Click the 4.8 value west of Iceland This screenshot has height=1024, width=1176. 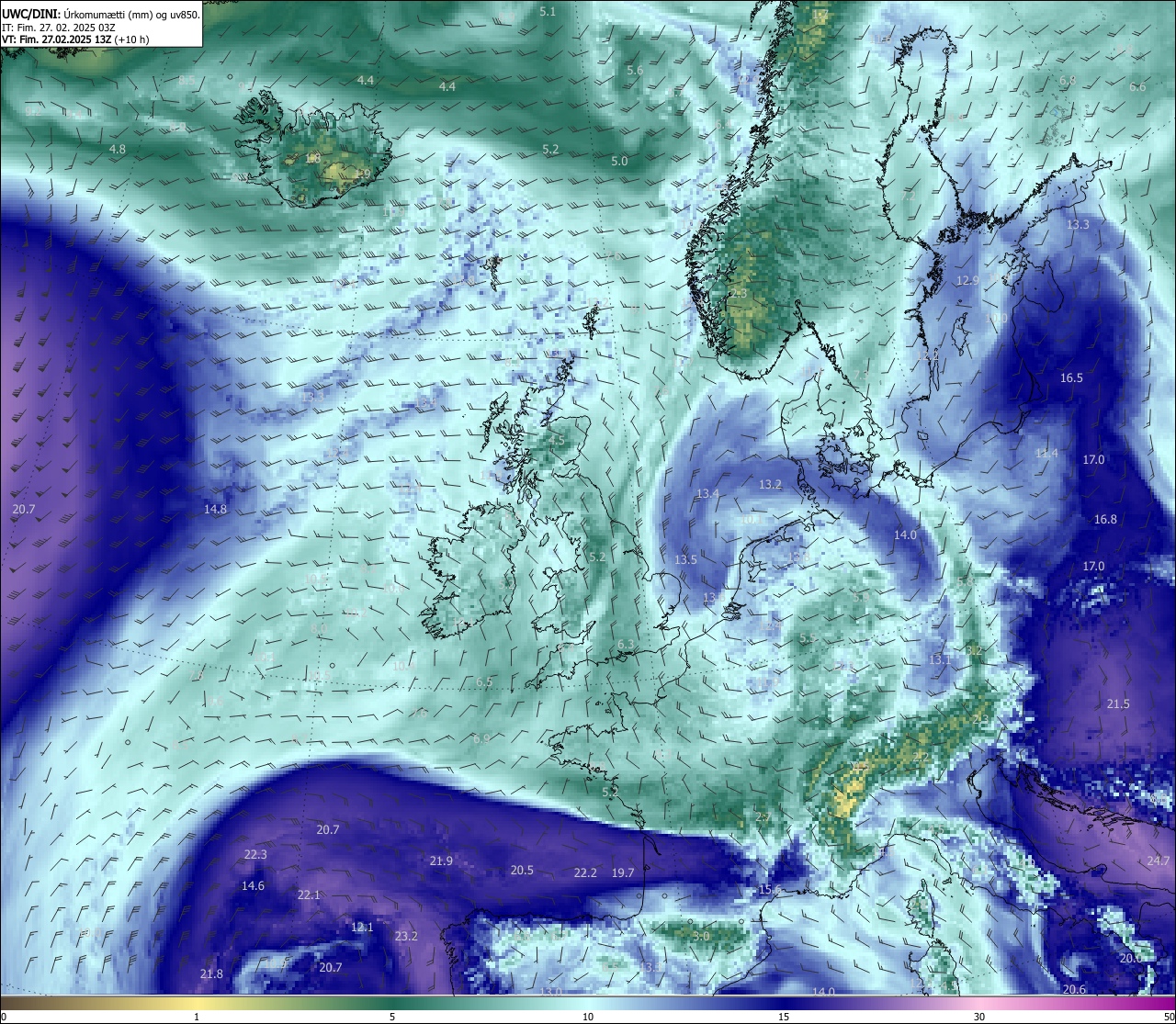[x=118, y=149]
